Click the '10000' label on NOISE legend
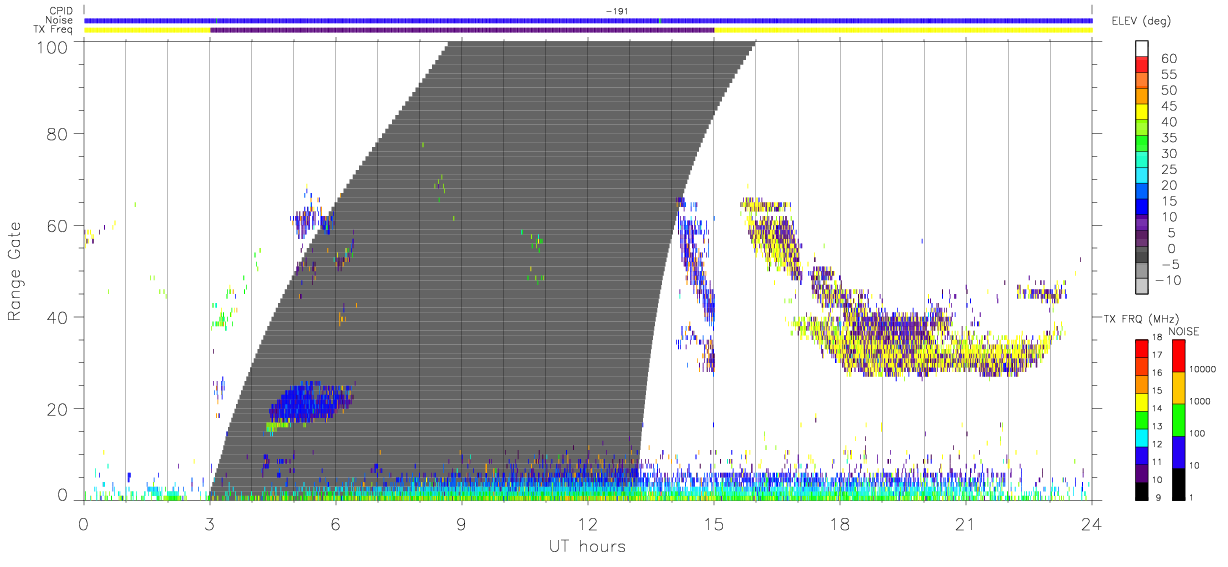The width and height of the screenshot is (1228, 567). pos(1201,368)
